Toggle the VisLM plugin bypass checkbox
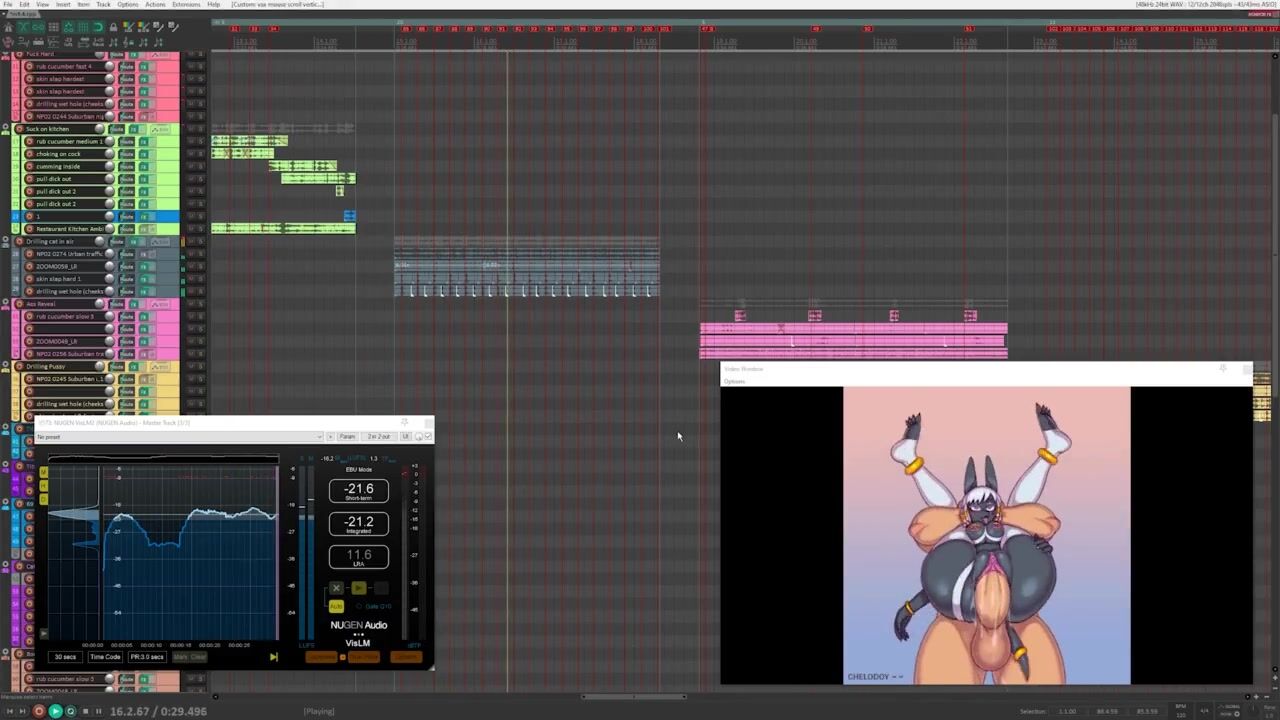 coord(428,437)
